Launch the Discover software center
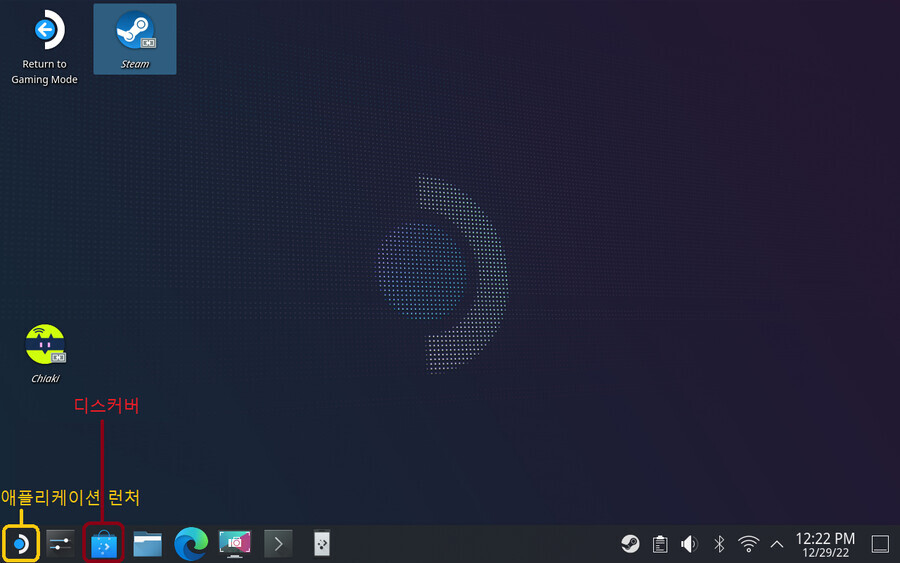 tap(104, 544)
